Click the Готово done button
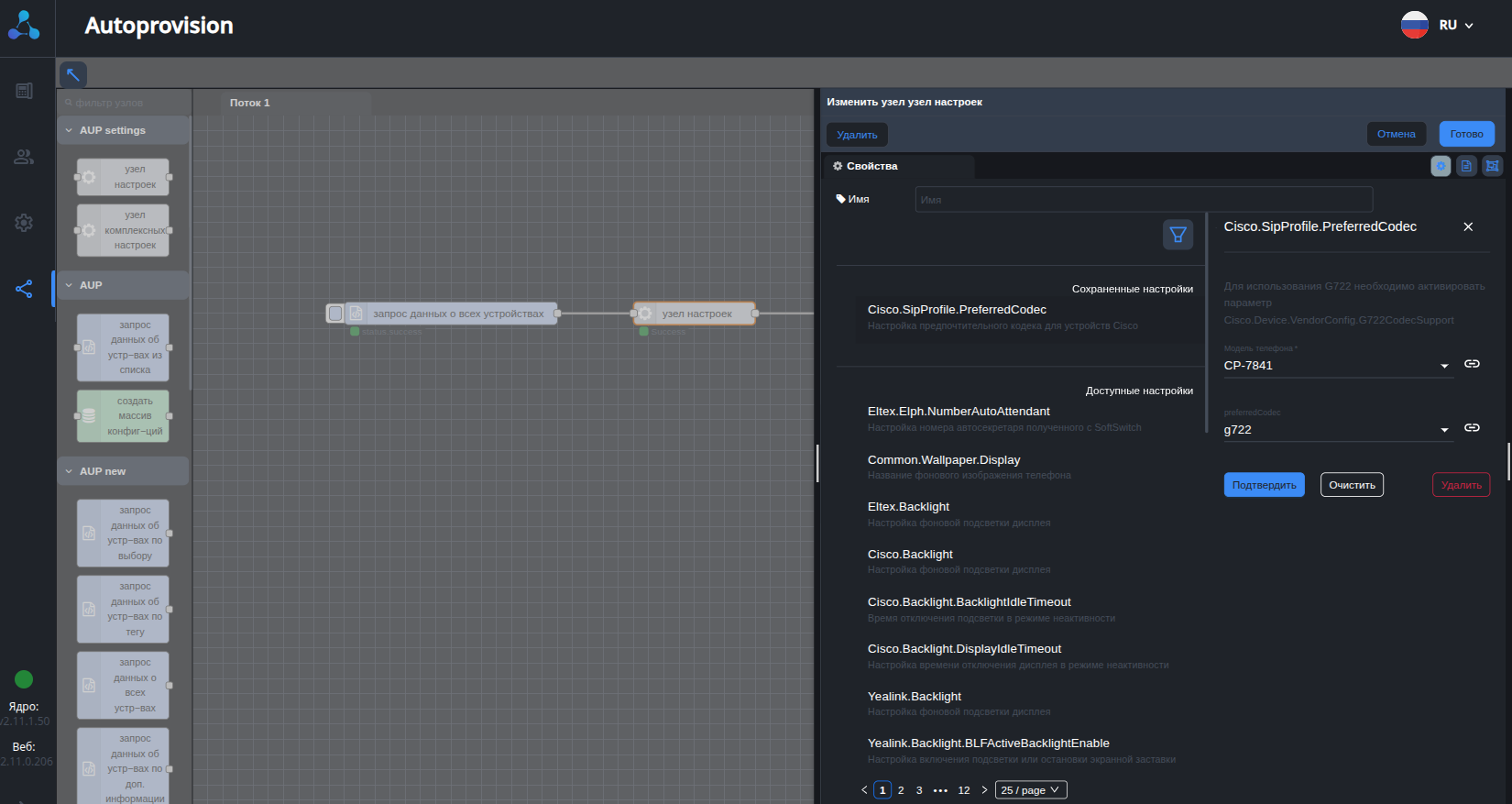 point(1466,134)
